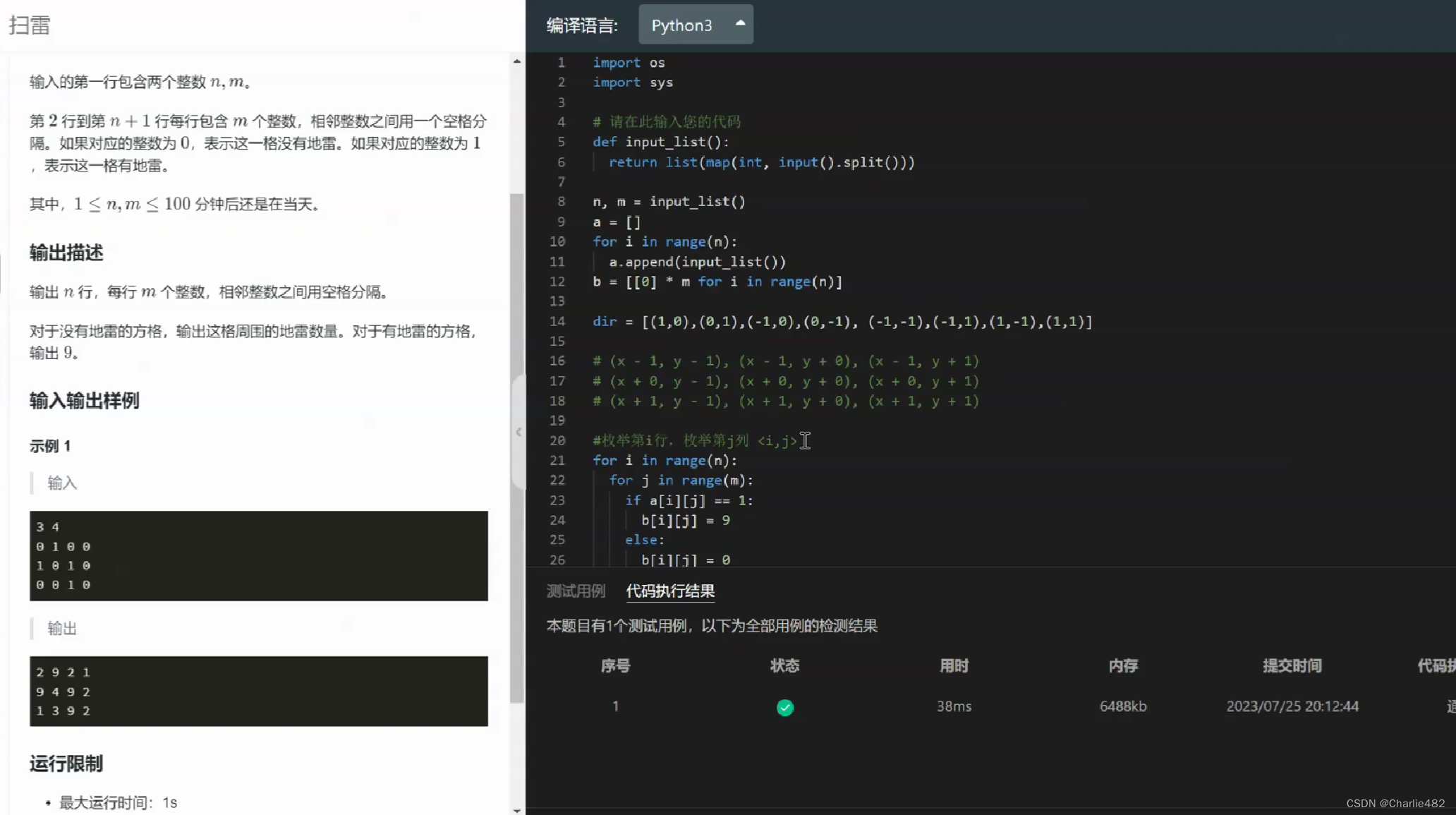The image size is (1456, 815).
Task: Click the green passed status checkmark
Action: [x=784, y=707]
